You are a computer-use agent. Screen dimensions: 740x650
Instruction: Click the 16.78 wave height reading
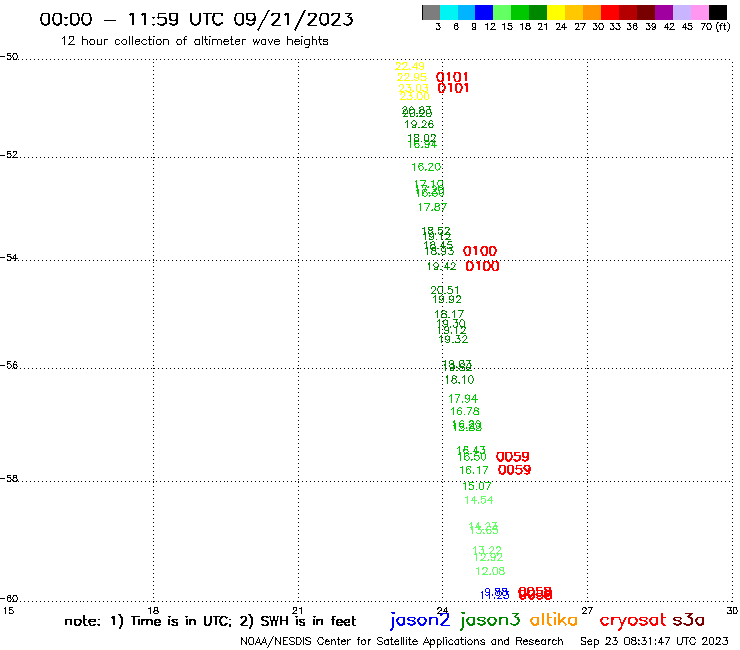click(465, 412)
